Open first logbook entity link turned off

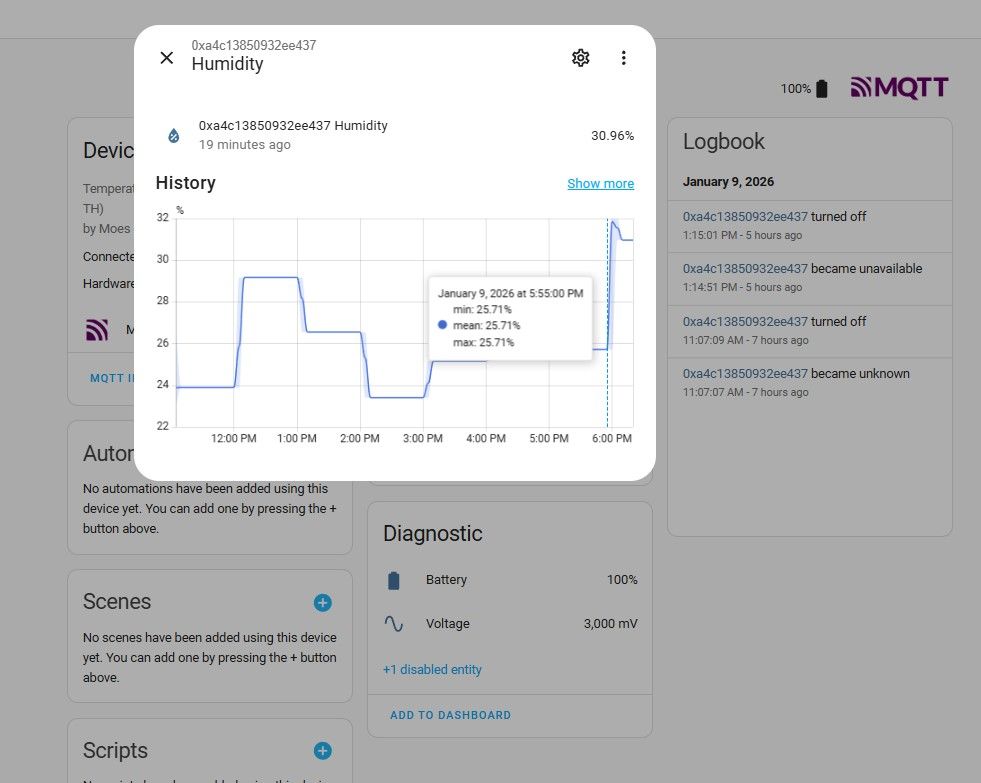(x=745, y=217)
